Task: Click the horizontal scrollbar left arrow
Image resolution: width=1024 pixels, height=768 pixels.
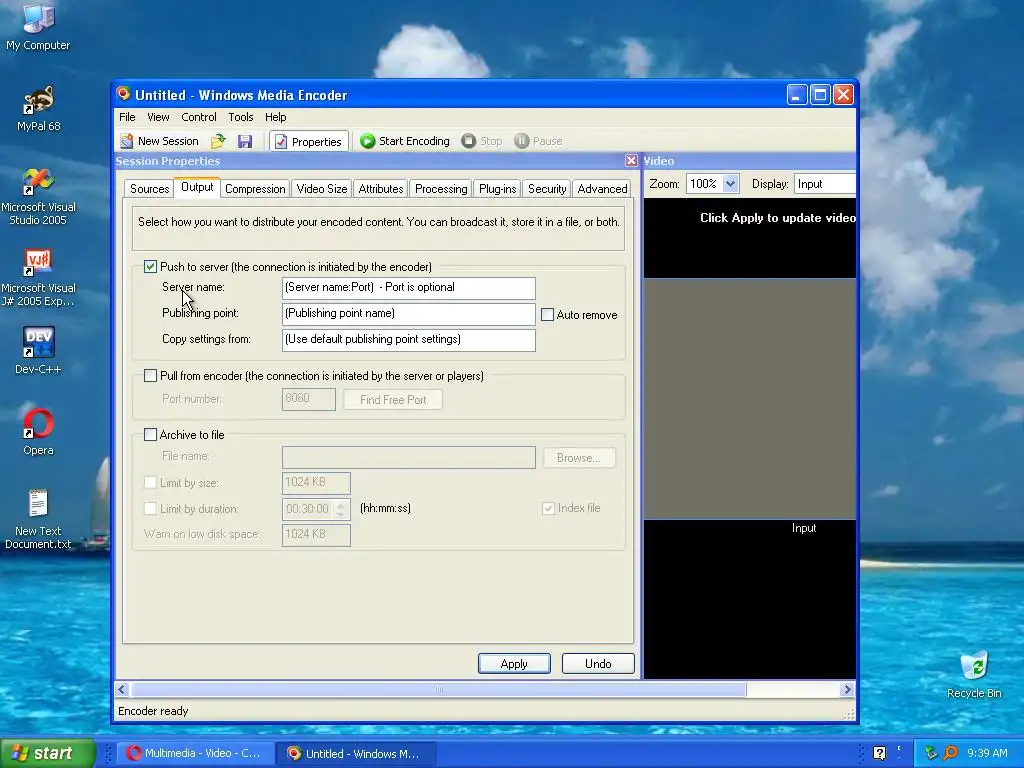Action: click(x=121, y=690)
